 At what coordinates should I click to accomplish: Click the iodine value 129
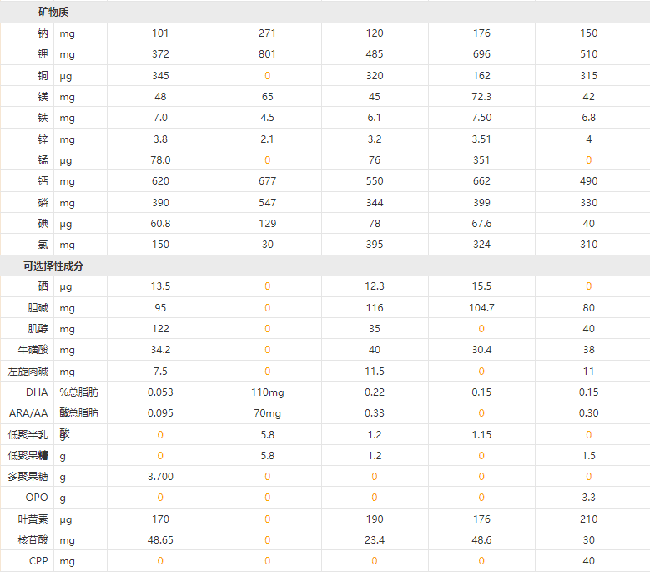click(267, 223)
